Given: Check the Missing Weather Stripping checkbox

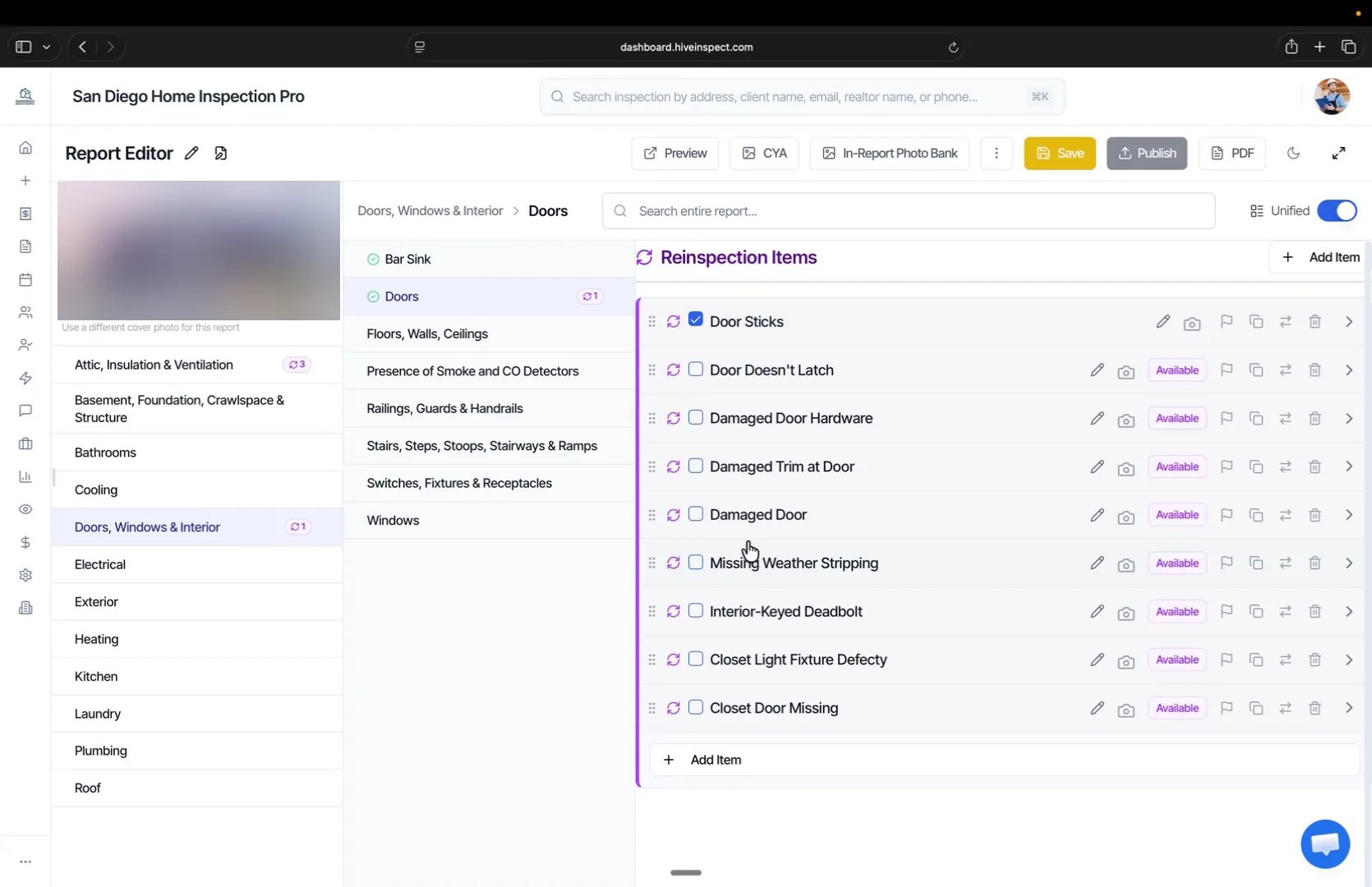Looking at the screenshot, I should (x=696, y=562).
